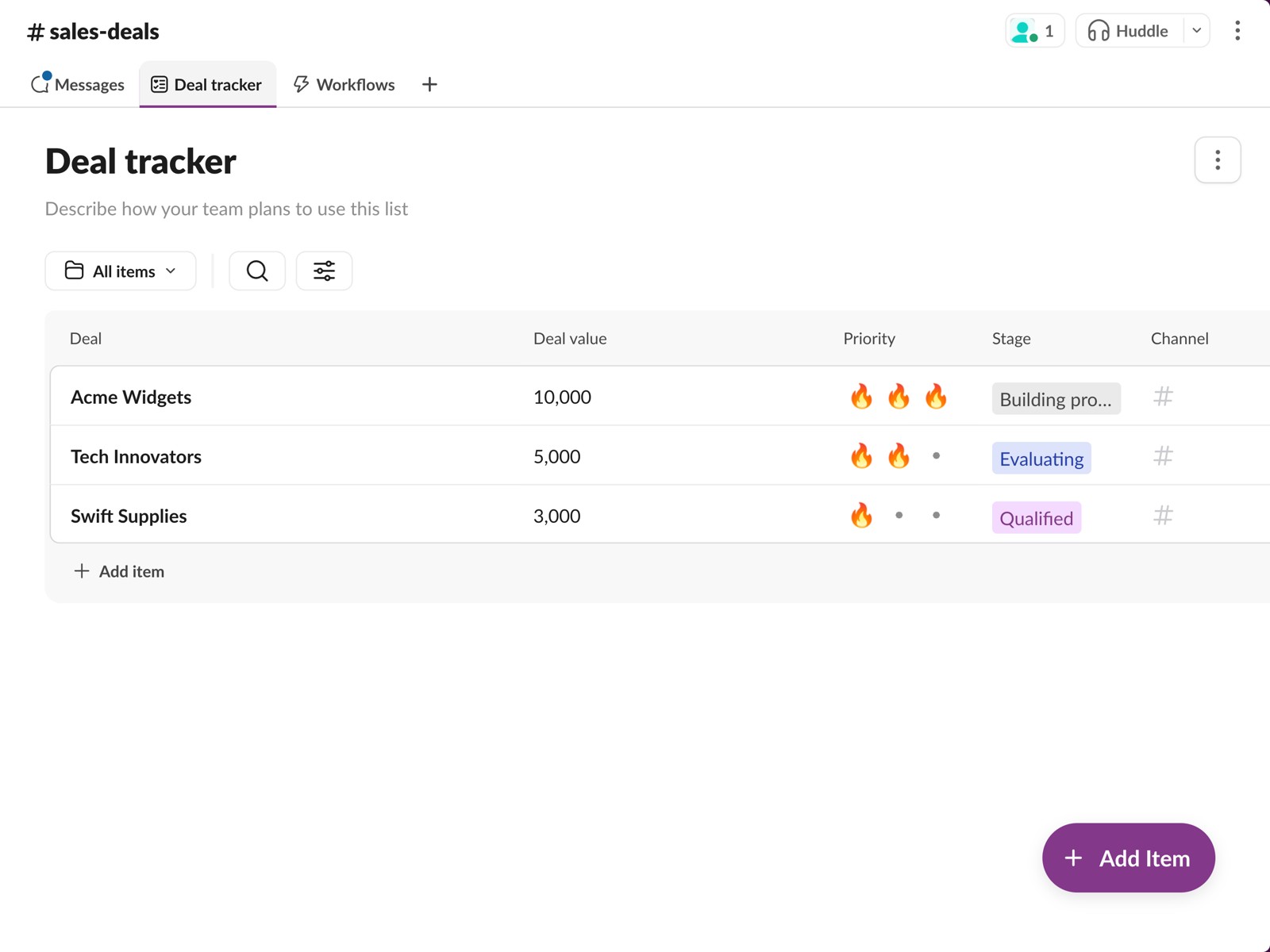Click the Stage column header
The image size is (1270, 952).
tap(1011, 338)
